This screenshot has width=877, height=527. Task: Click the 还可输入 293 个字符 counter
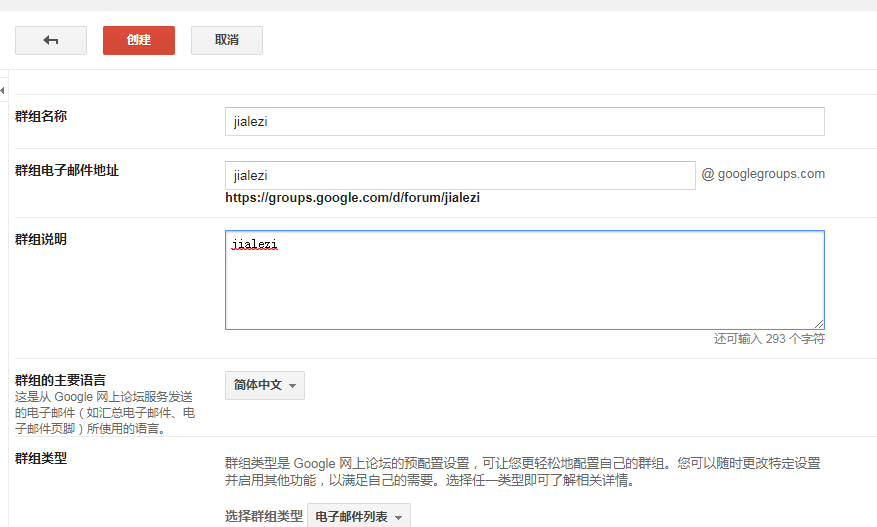coord(769,339)
